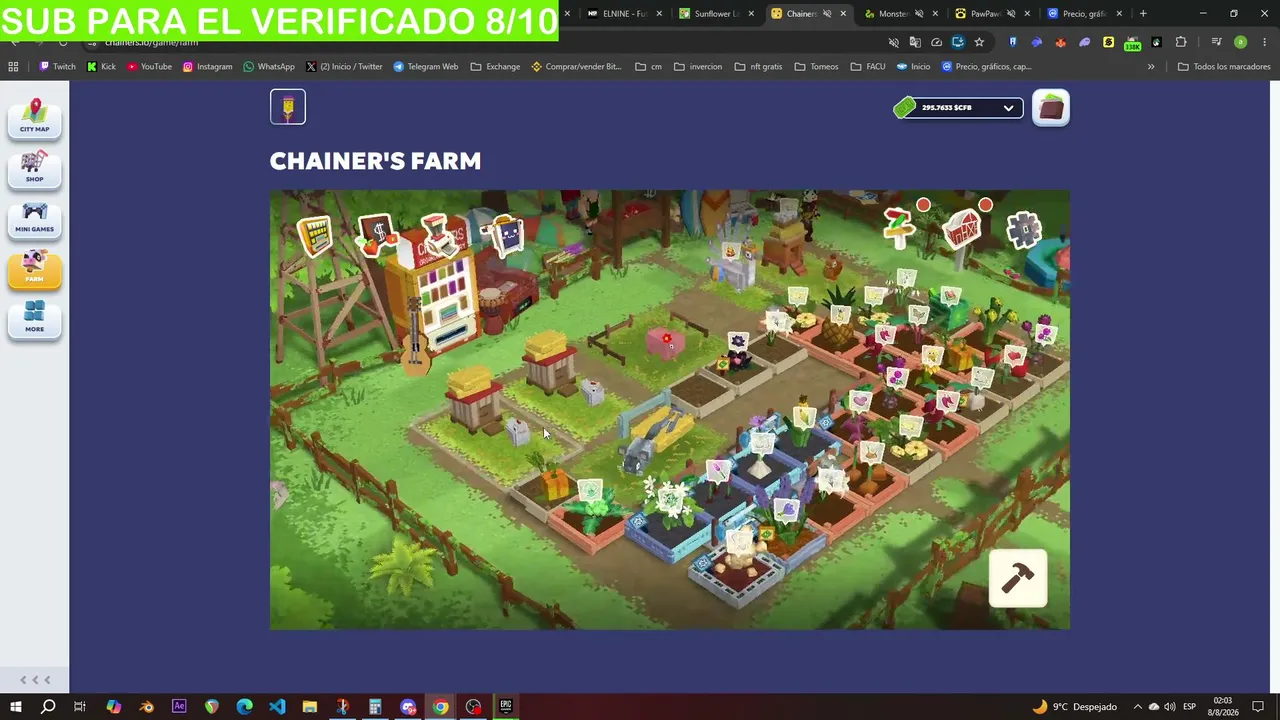The image size is (1280, 720).
Task: Open the browser apps grid icon
Action: 13,67
